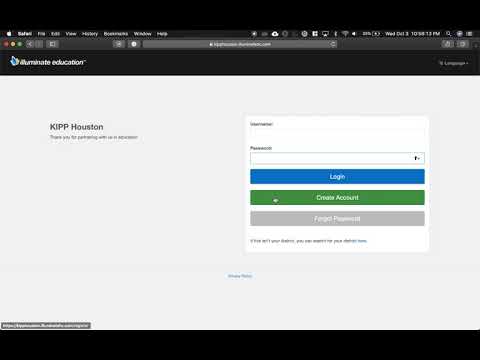
Task: Click Safari's back navigation arrow
Action: tap(30, 44)
